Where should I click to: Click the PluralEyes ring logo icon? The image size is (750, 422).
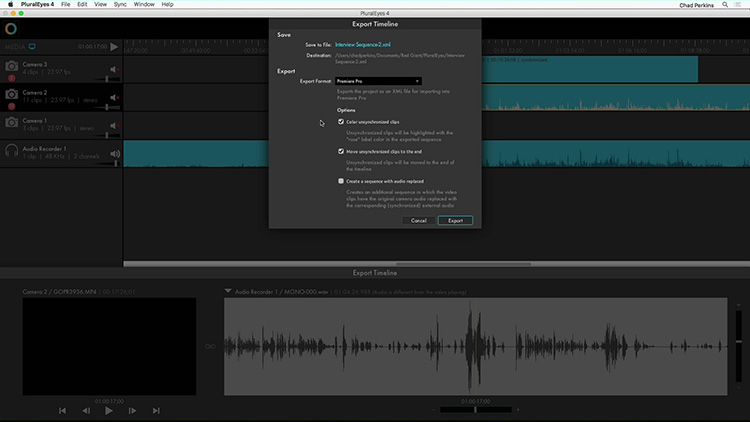click(11, 29)
